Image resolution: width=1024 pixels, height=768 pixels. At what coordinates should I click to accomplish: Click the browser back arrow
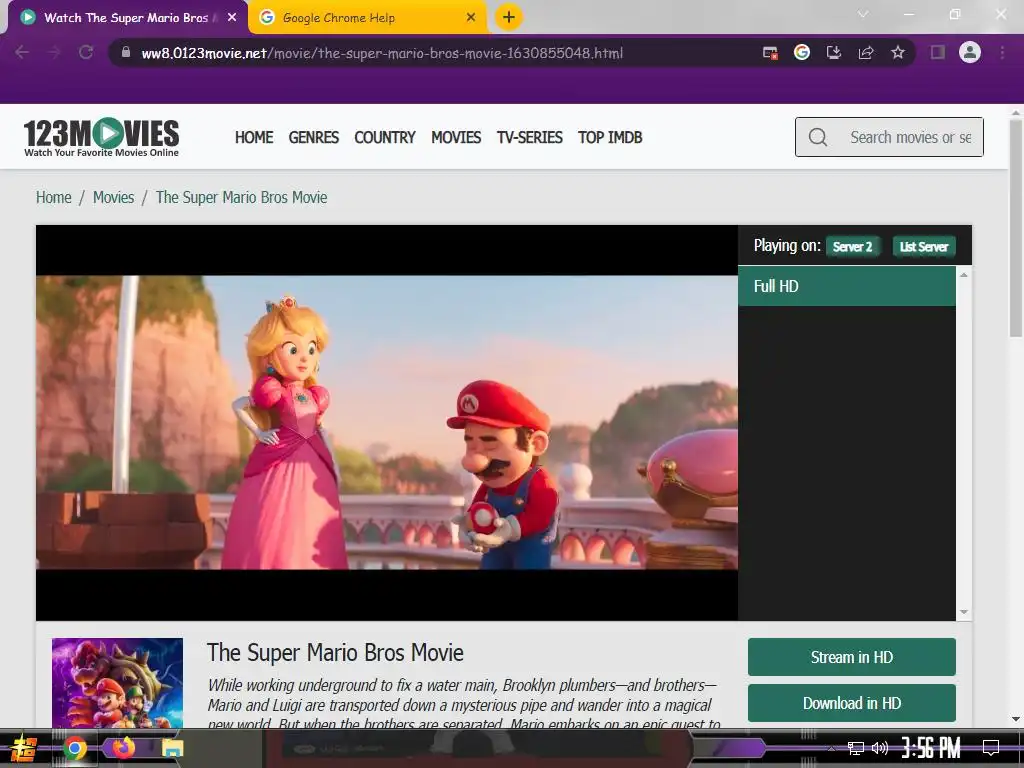tap(22, 52)
